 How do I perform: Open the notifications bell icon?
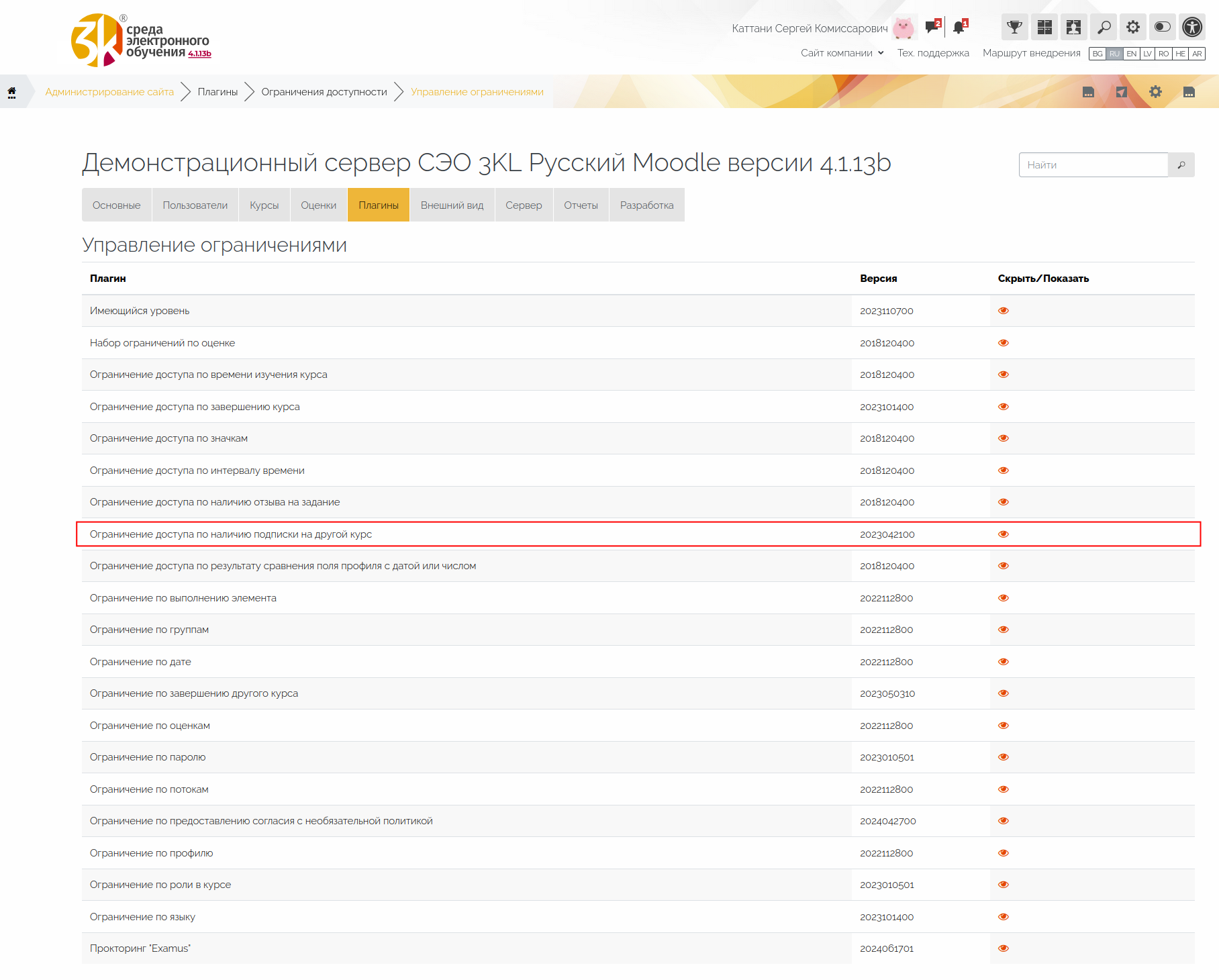pyautogui.click(x=959, y=28)
